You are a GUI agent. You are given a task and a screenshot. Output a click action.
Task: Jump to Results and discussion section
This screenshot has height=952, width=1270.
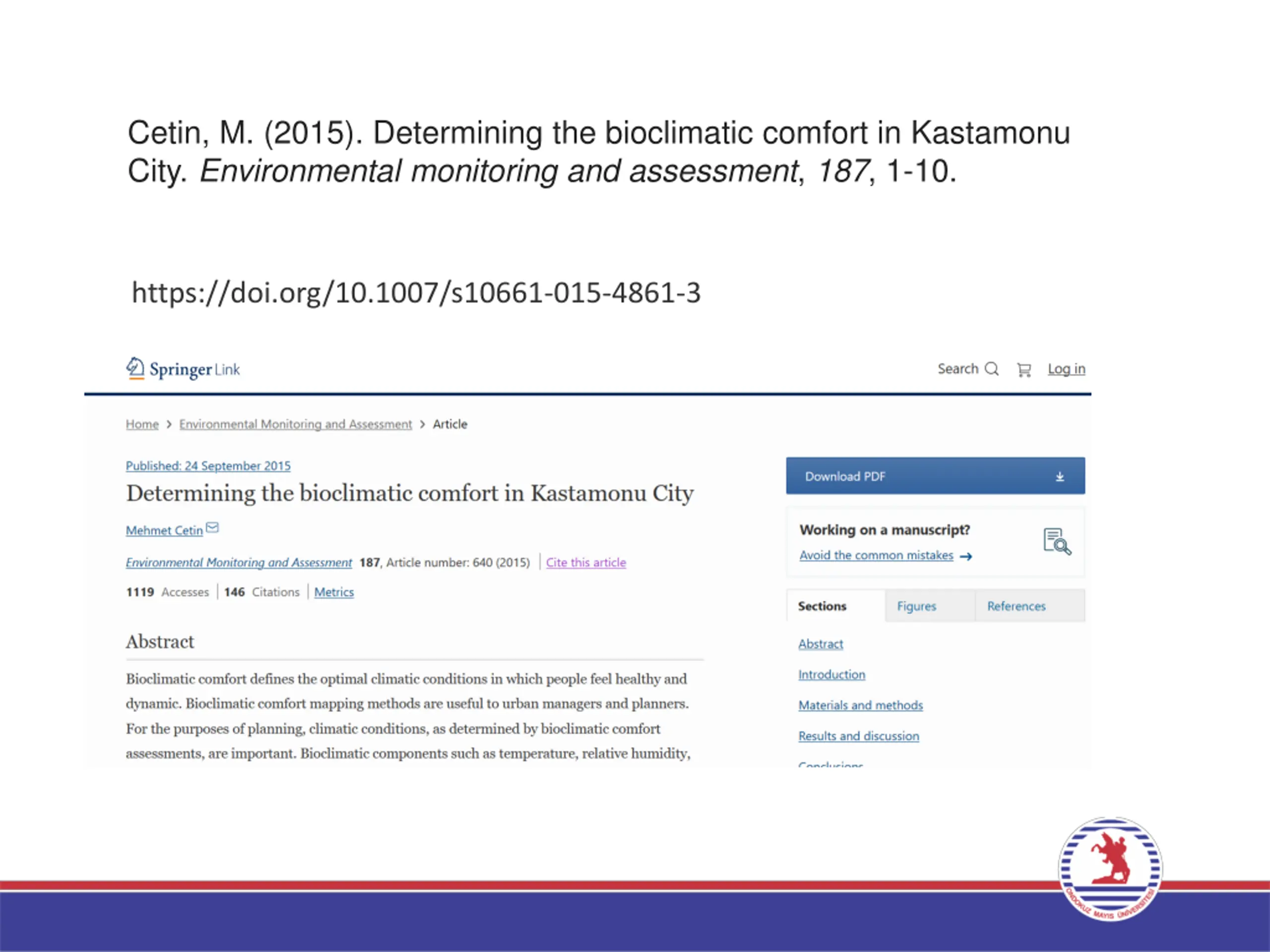pyautogui.click(x=858, y=736)
